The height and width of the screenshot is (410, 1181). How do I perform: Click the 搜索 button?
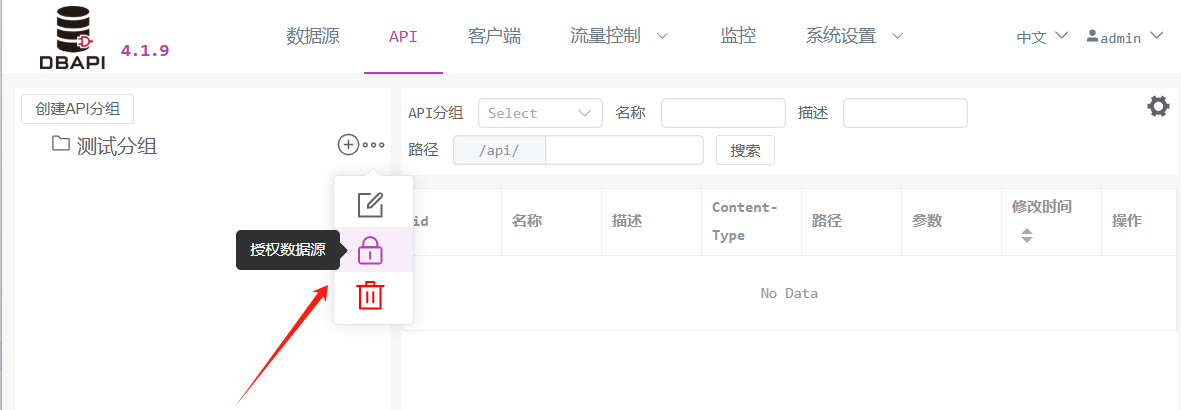click(x=745, y=150)
